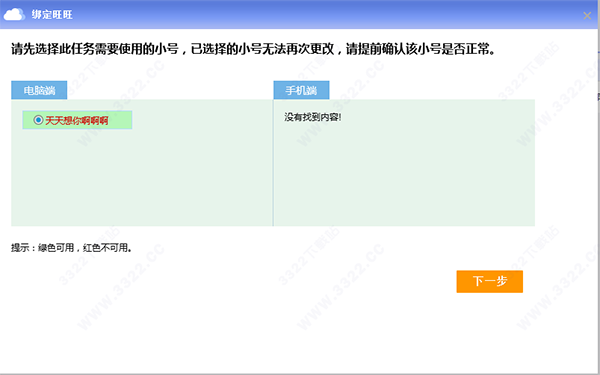Click the red account name 天天想你啊啊啊

[x=77, y=121]
